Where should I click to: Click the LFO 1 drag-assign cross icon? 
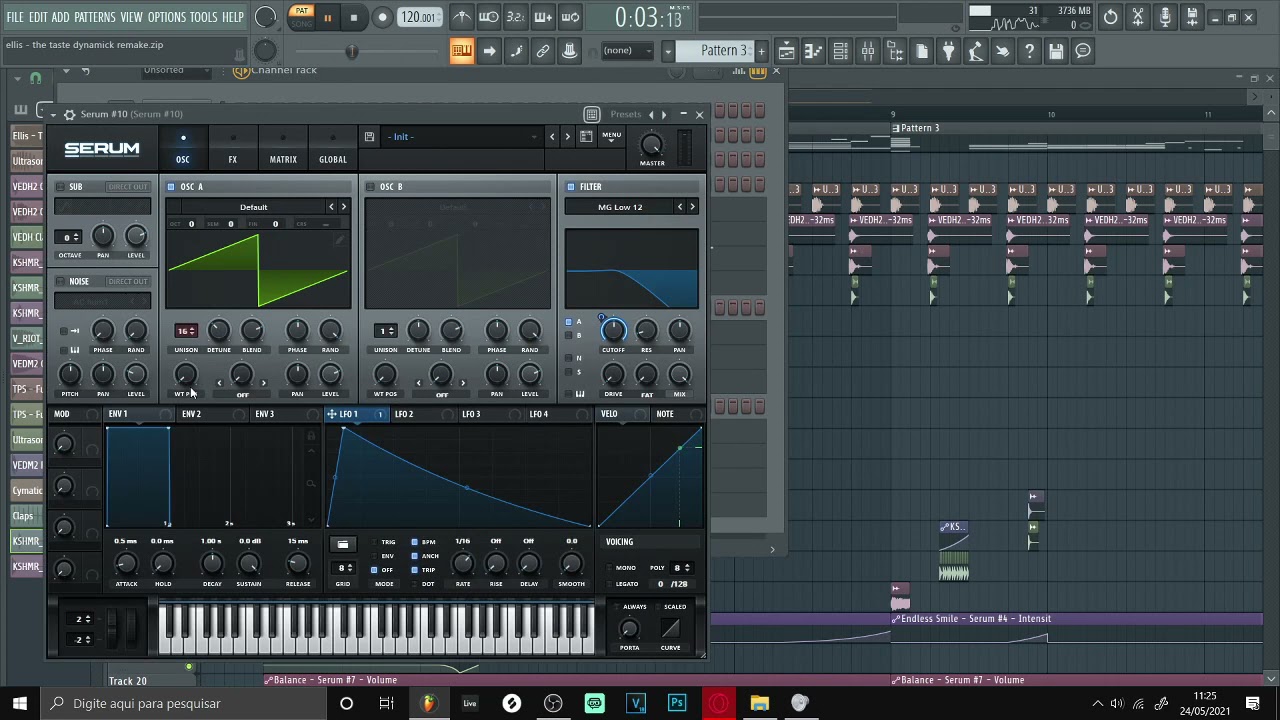pyautogui.click(x=332, y=414)
